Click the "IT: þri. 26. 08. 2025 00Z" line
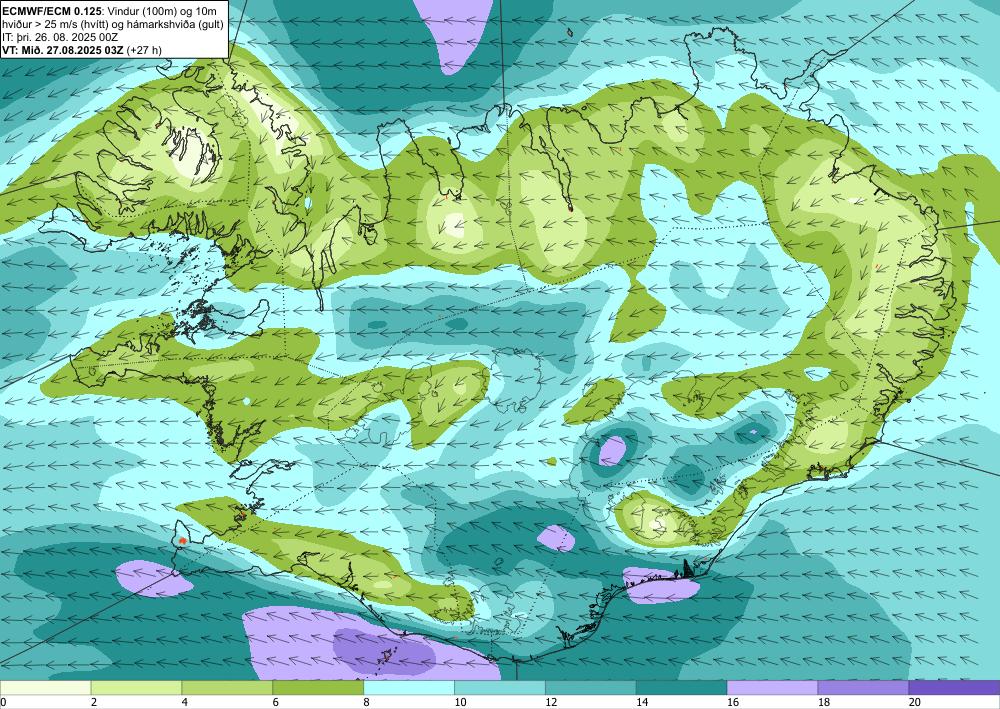Viewport: 1000px width, 709px height. coord(61,37)
